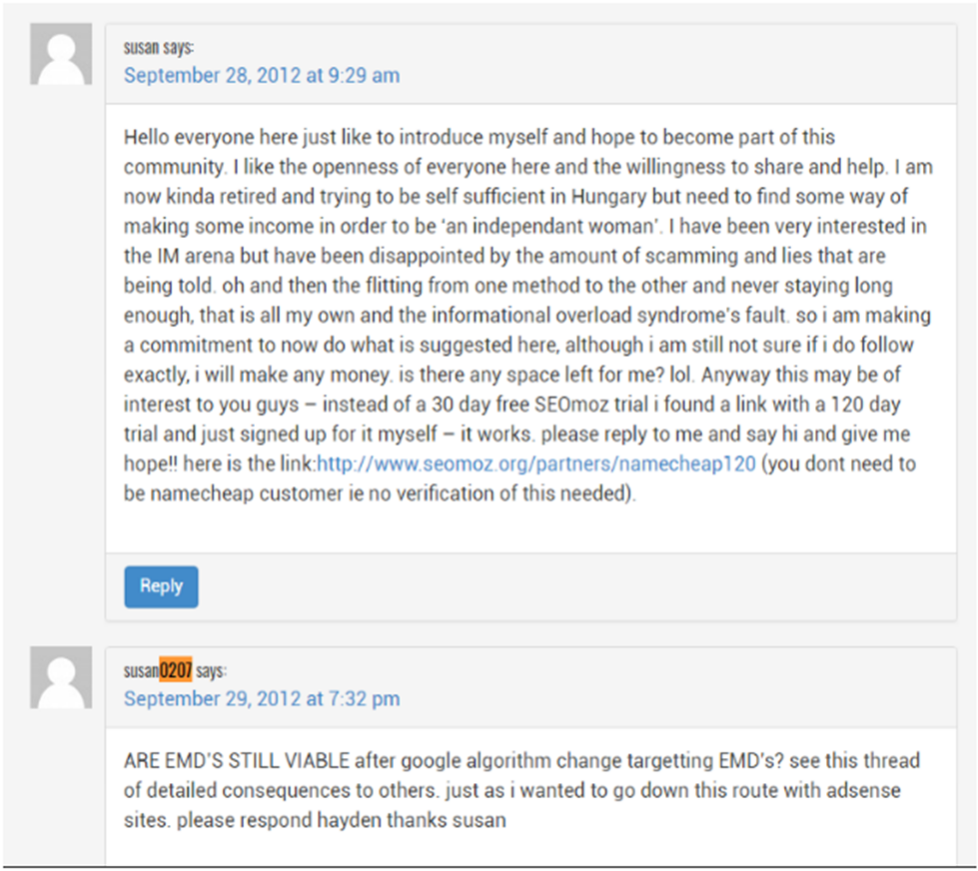Viewport: 978px width, 871px height.
Task: Click the orange highlighted "0207" text
Action: pyautogui.click(x=175, y=670)
